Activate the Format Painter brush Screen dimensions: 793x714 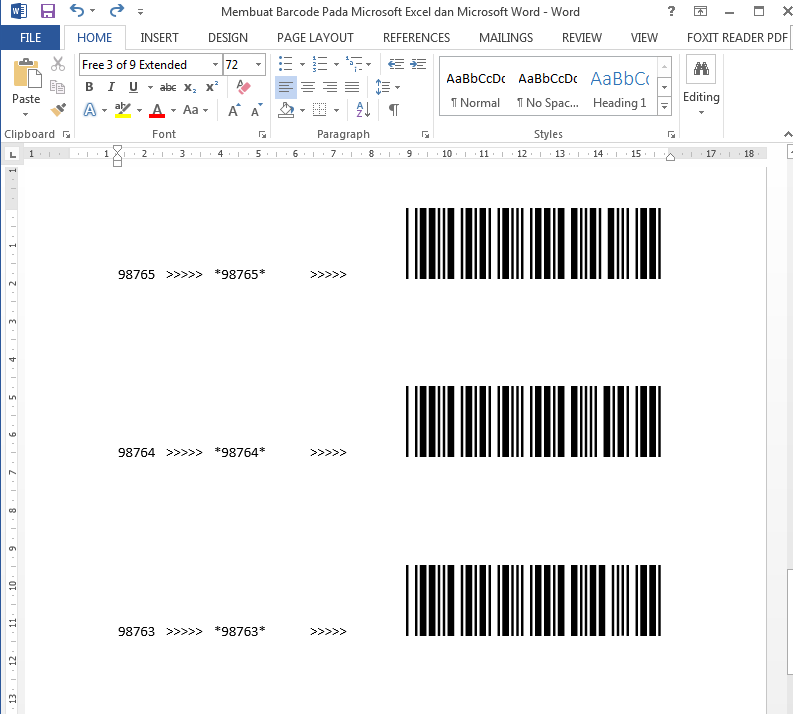click(x=58, y=110)
